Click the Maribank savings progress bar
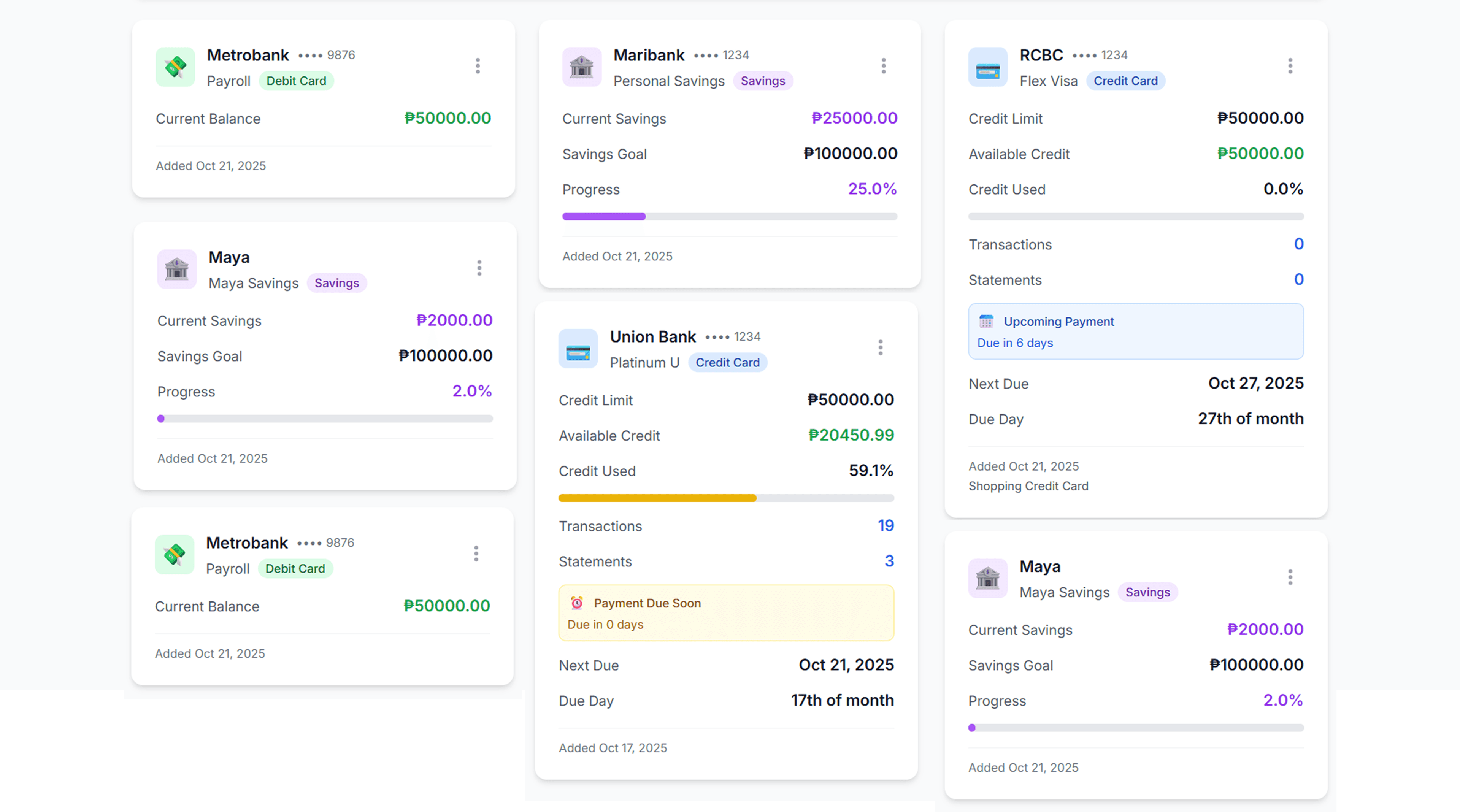 point(730,216)
